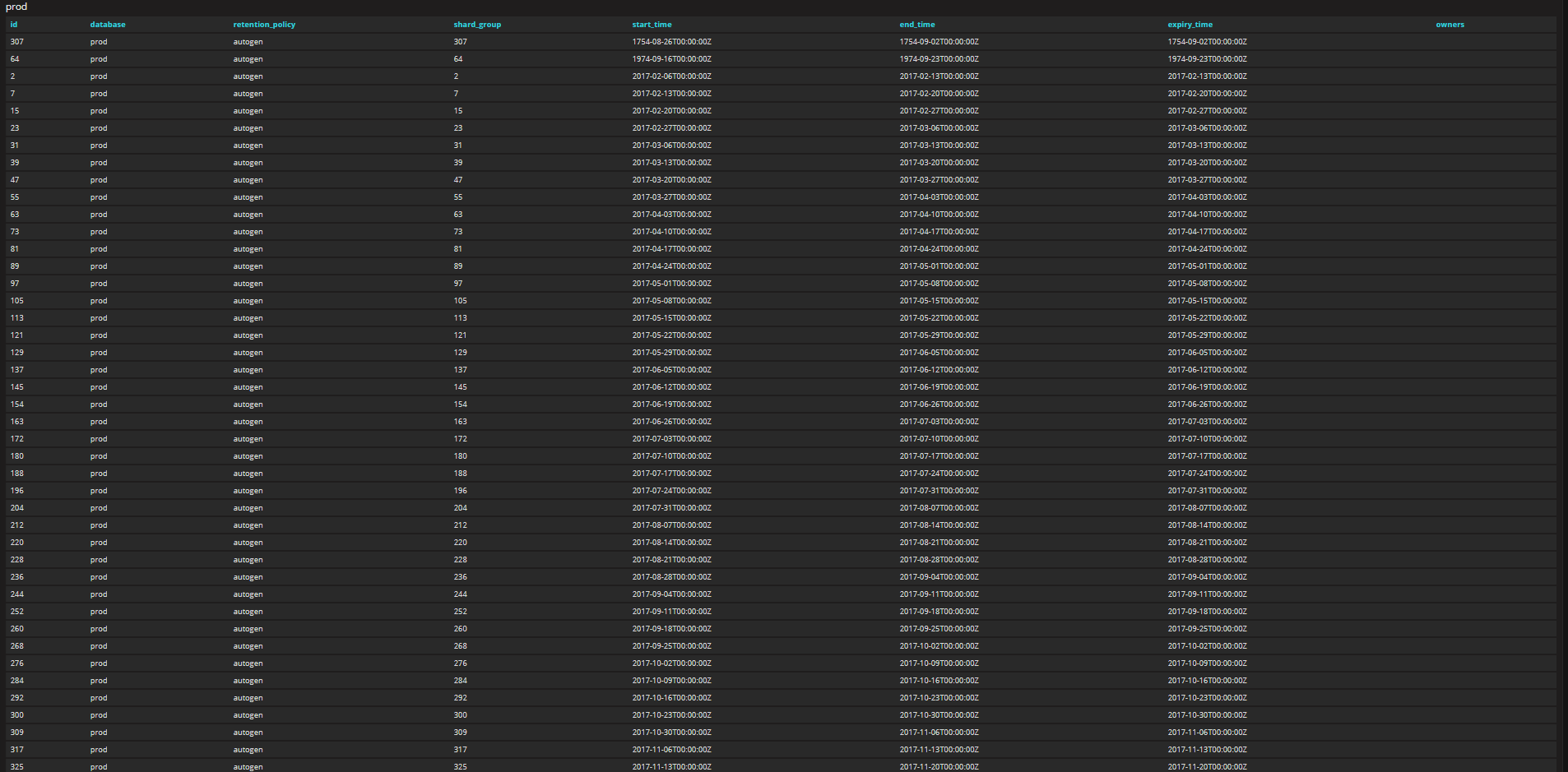This screenshot has width=1568, height=772.
Task: Click the expiry_time column header
Action: (x=1190, y=25)
